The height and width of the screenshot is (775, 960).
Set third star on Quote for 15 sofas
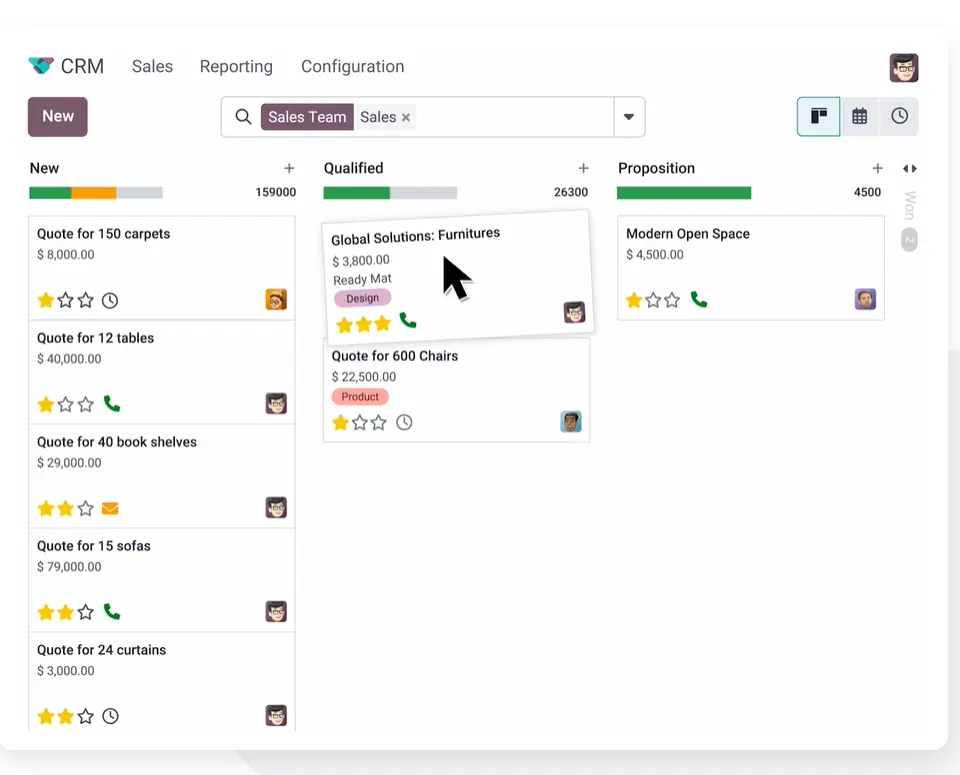pos(86,612)
